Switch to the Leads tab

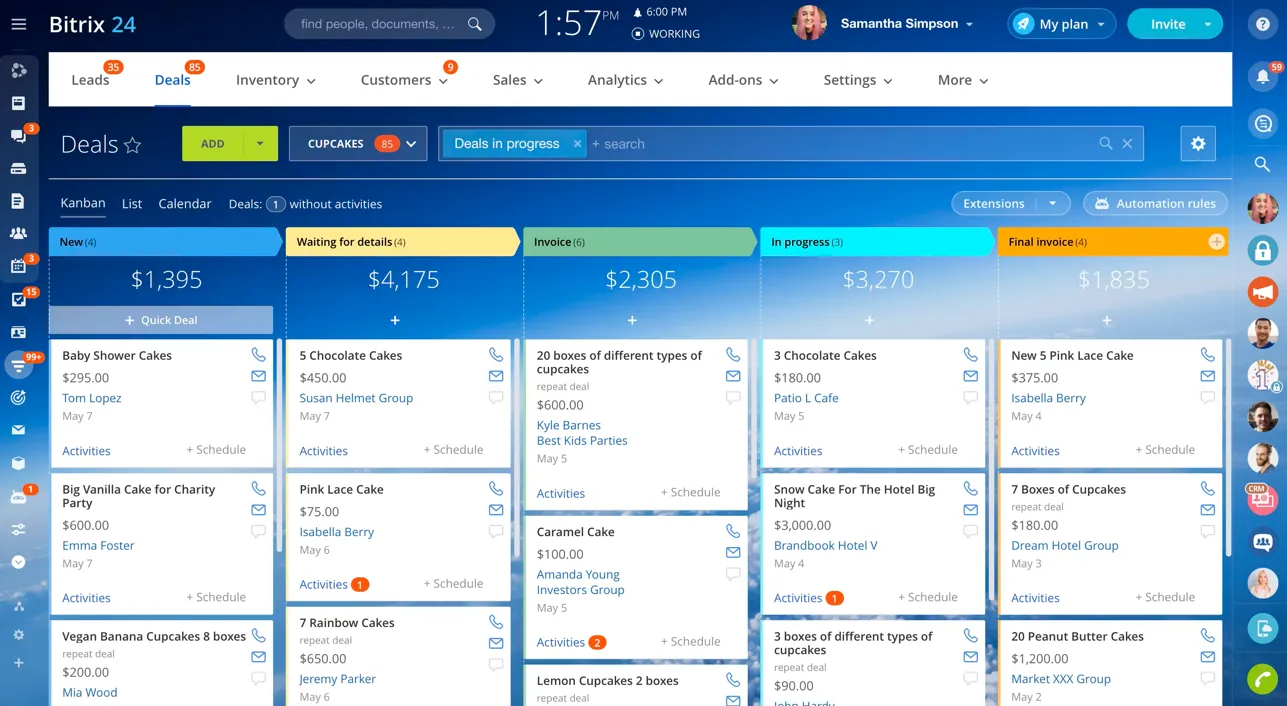pyautogui.click(x=90, y=80)
